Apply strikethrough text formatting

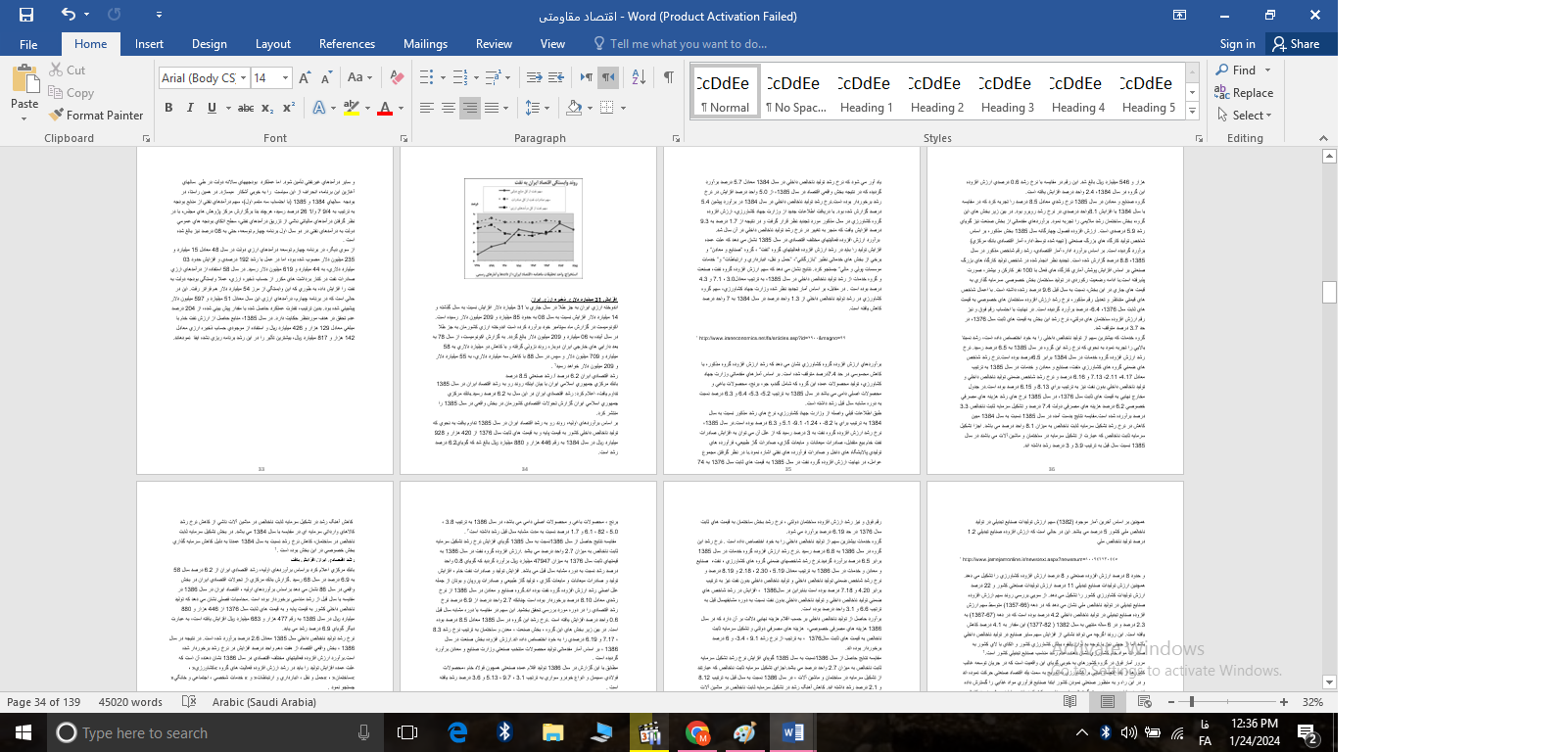246,108
